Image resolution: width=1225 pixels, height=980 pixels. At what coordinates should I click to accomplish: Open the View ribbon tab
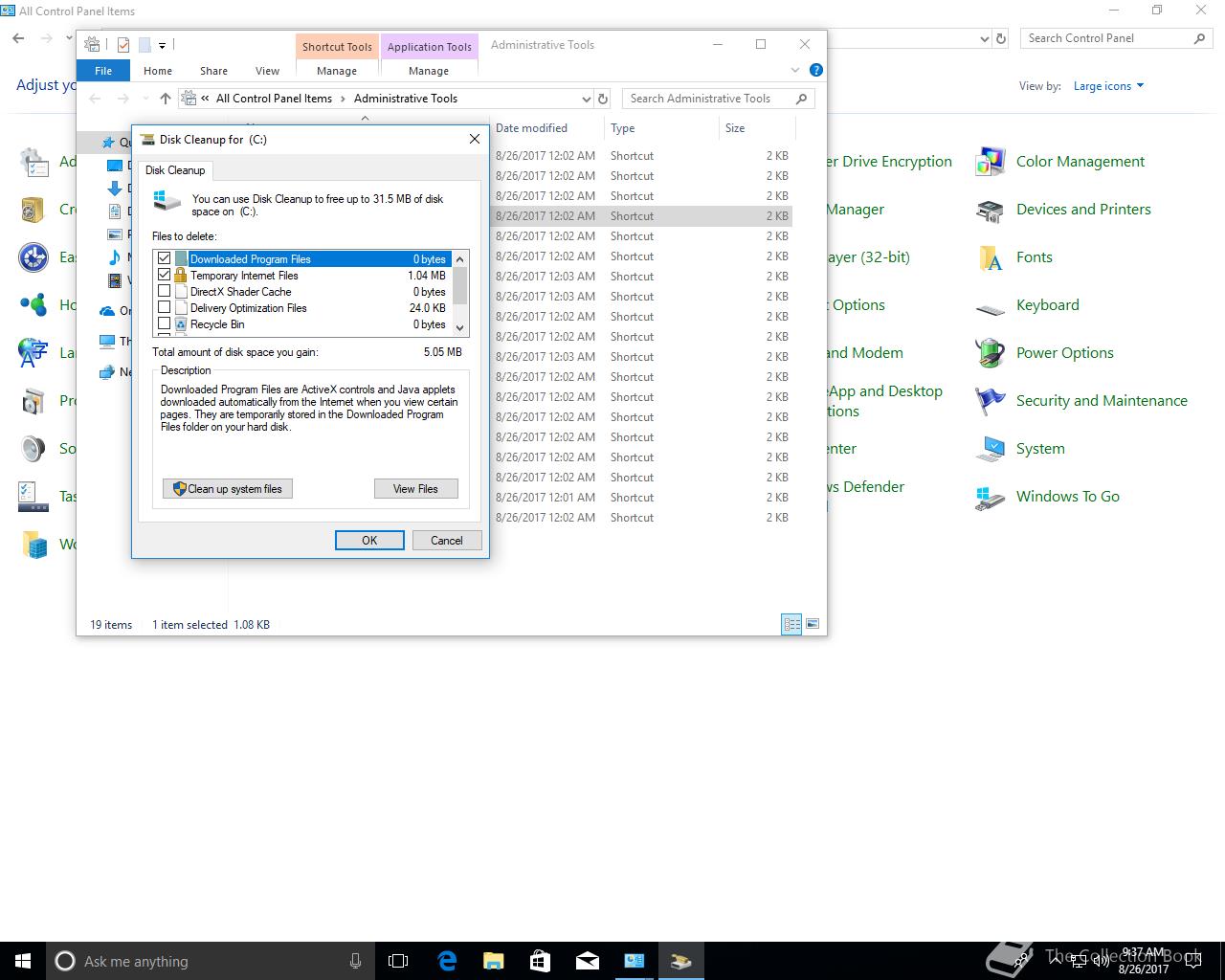(x=267, y=71)
